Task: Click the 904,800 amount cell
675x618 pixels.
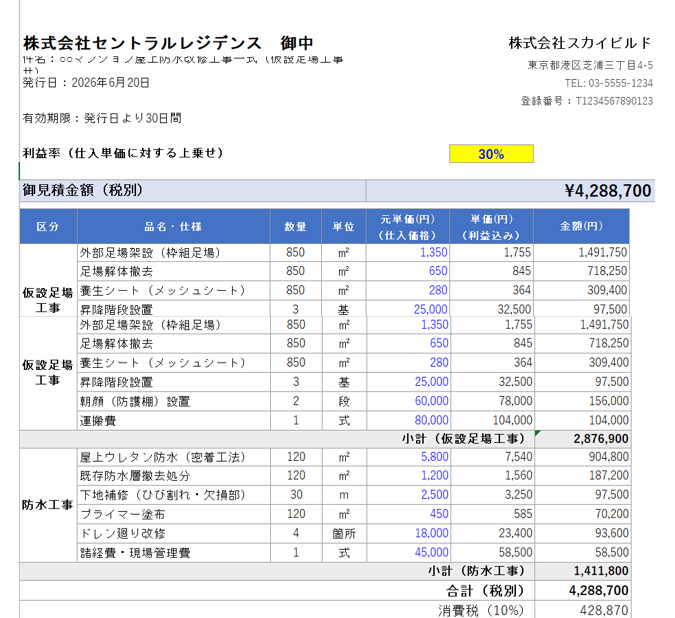Action: click(x=583, y=457)
